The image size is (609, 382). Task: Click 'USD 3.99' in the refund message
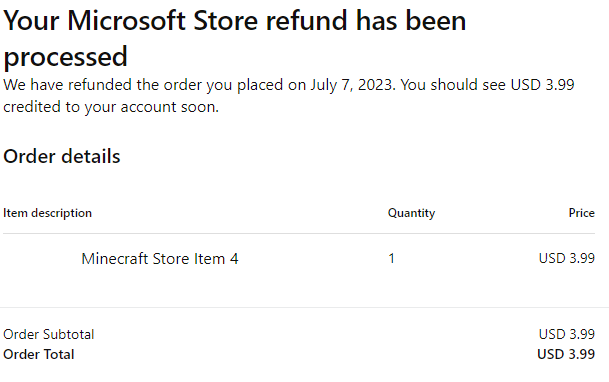(542, 85)
